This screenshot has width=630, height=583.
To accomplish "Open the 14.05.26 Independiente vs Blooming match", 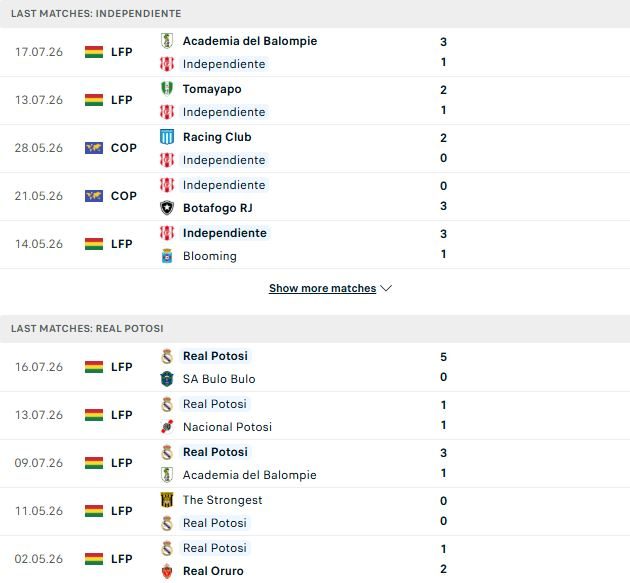I will (315, 244).
